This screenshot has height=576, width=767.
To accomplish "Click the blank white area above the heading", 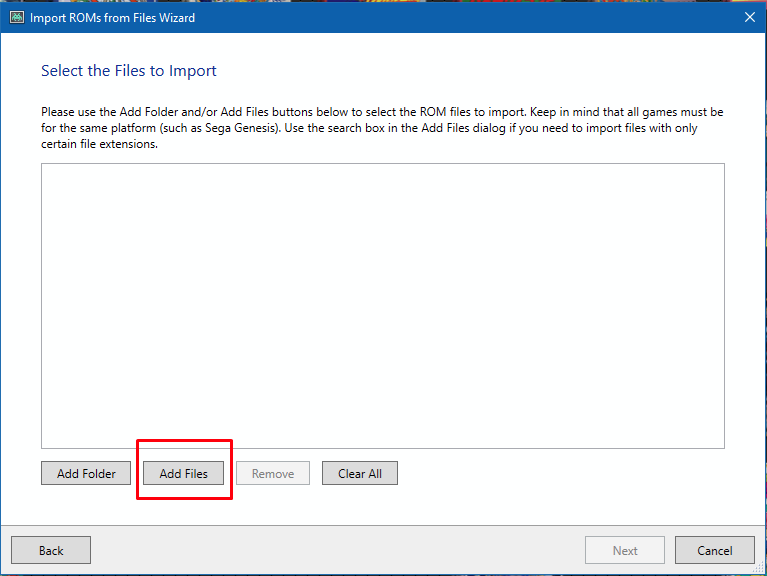I will 383,46.
